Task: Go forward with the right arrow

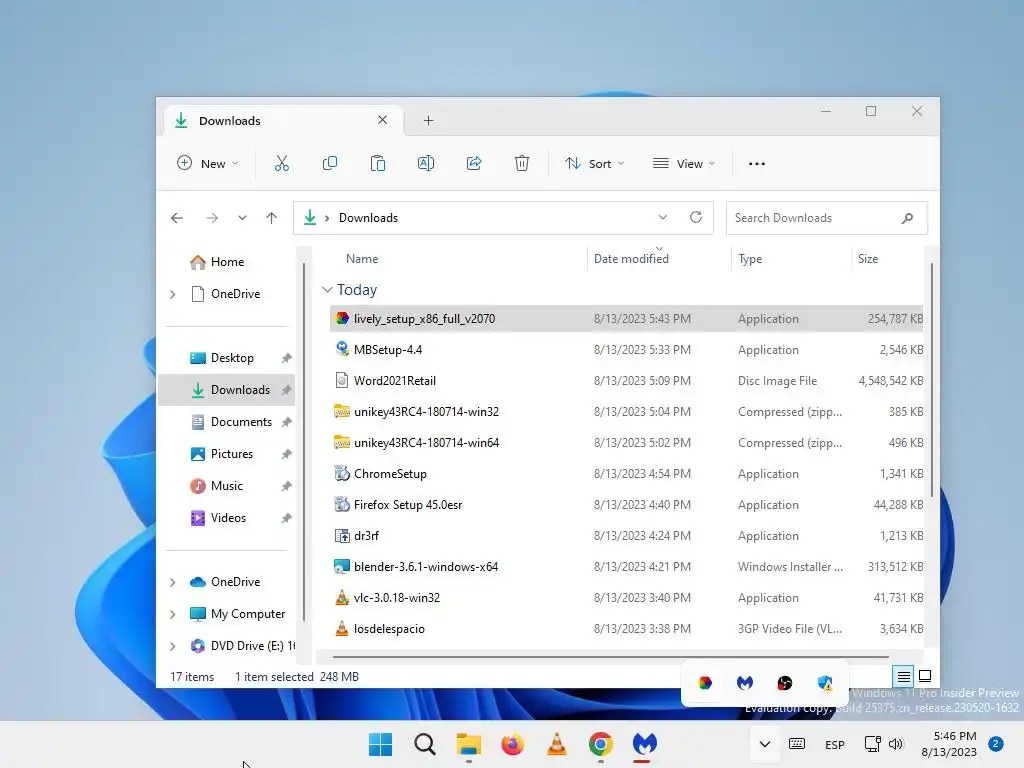Action: (212, 218)
